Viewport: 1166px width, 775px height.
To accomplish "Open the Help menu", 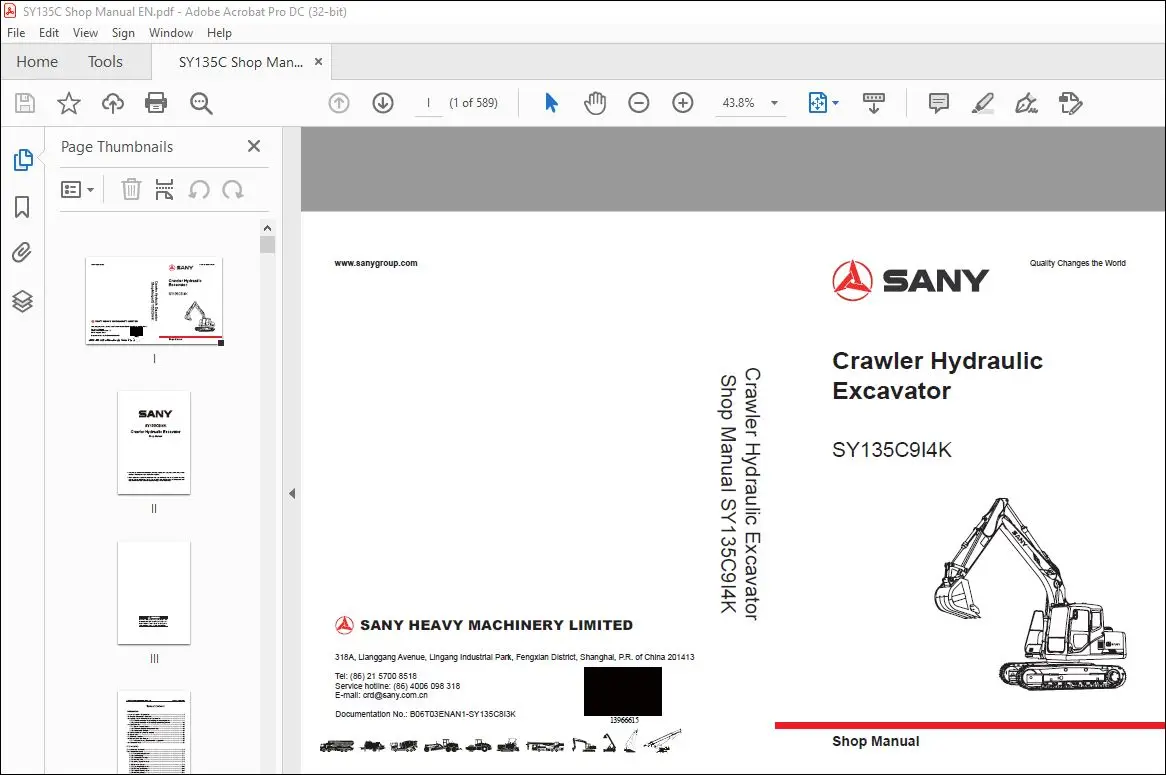I will tap(219, 33).
